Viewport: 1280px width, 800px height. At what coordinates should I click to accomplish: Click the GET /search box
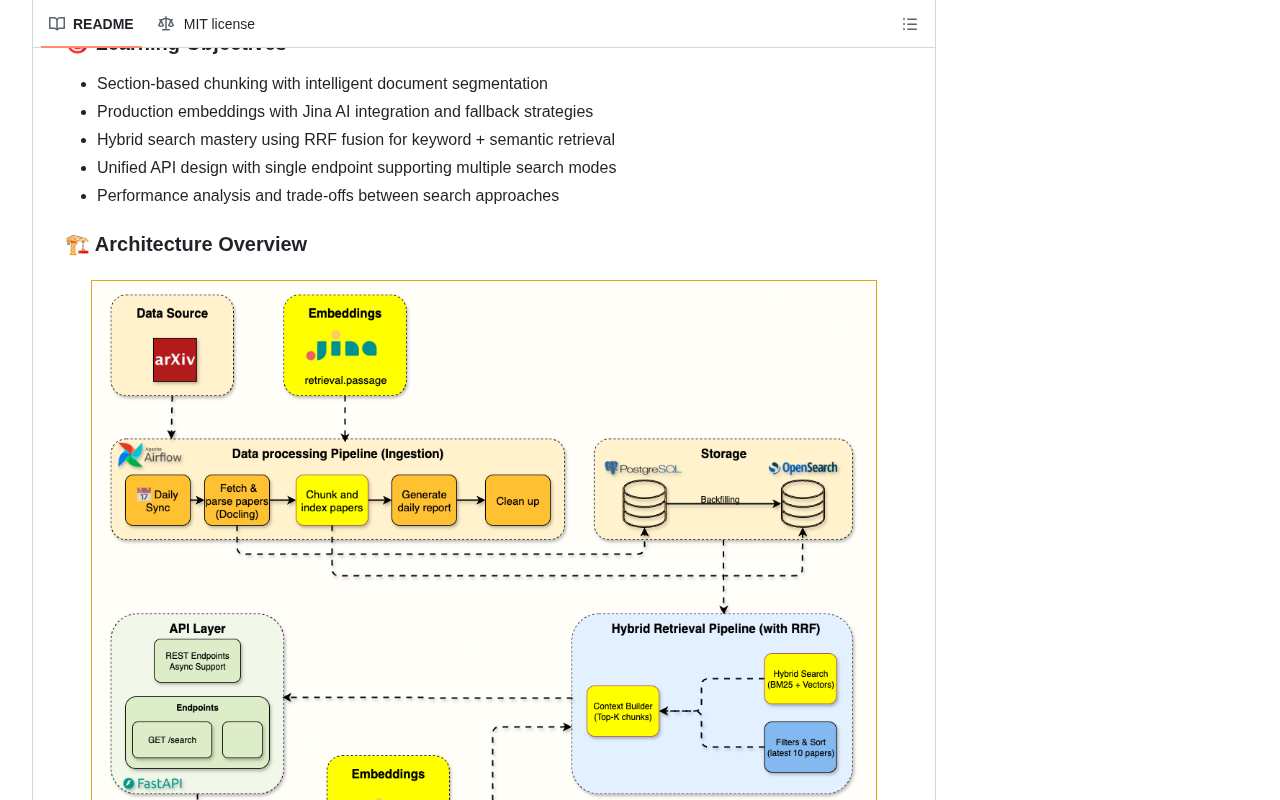point(172,740)
